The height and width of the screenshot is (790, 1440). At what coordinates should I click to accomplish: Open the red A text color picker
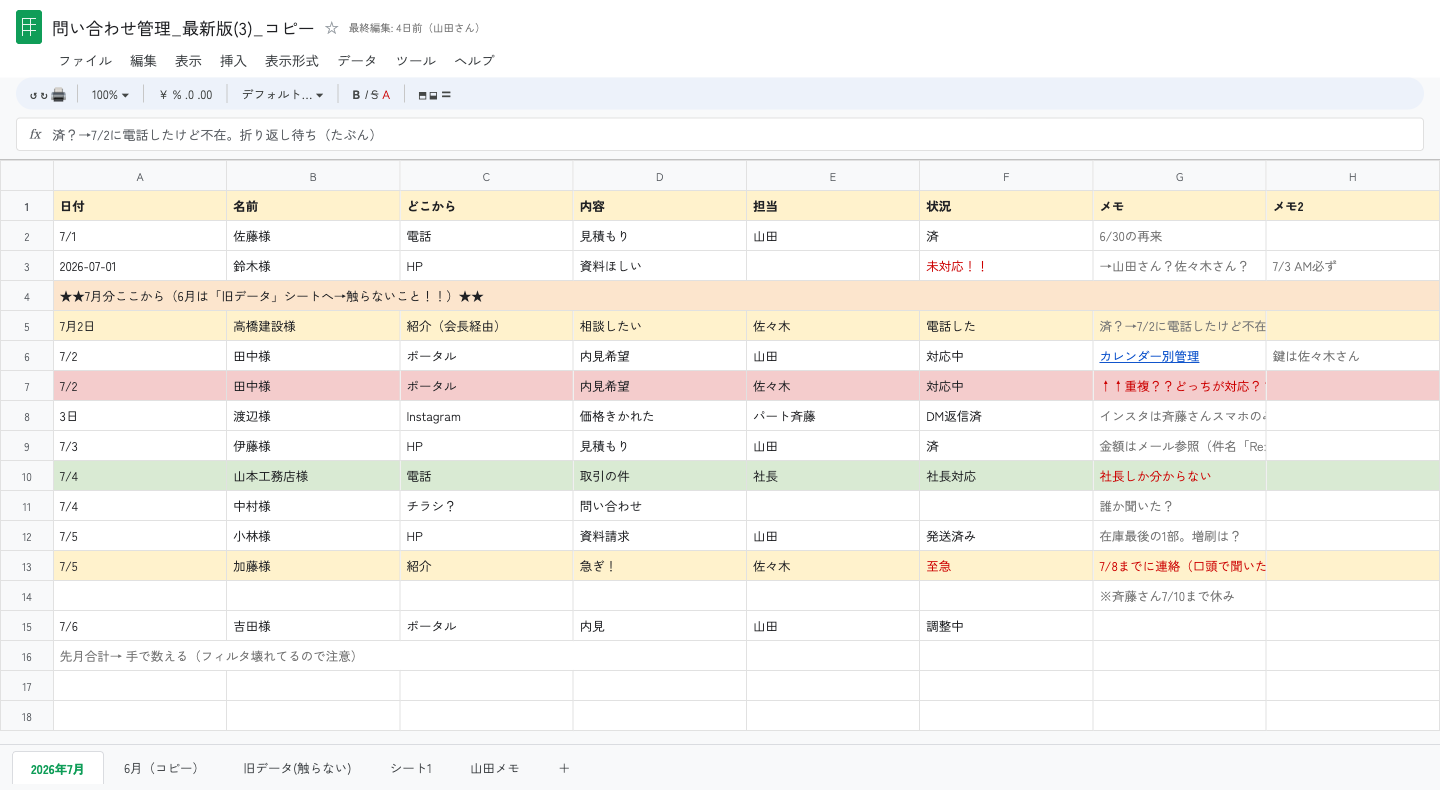[x=386, y=95]
